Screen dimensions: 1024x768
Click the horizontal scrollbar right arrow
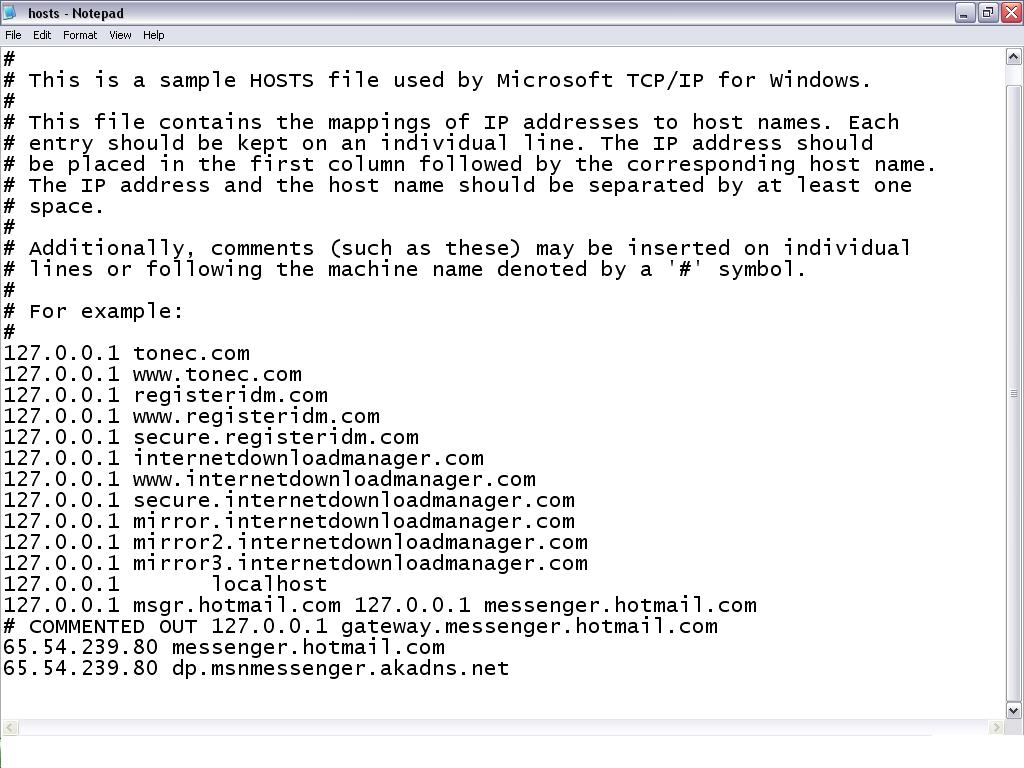point(996,728)
